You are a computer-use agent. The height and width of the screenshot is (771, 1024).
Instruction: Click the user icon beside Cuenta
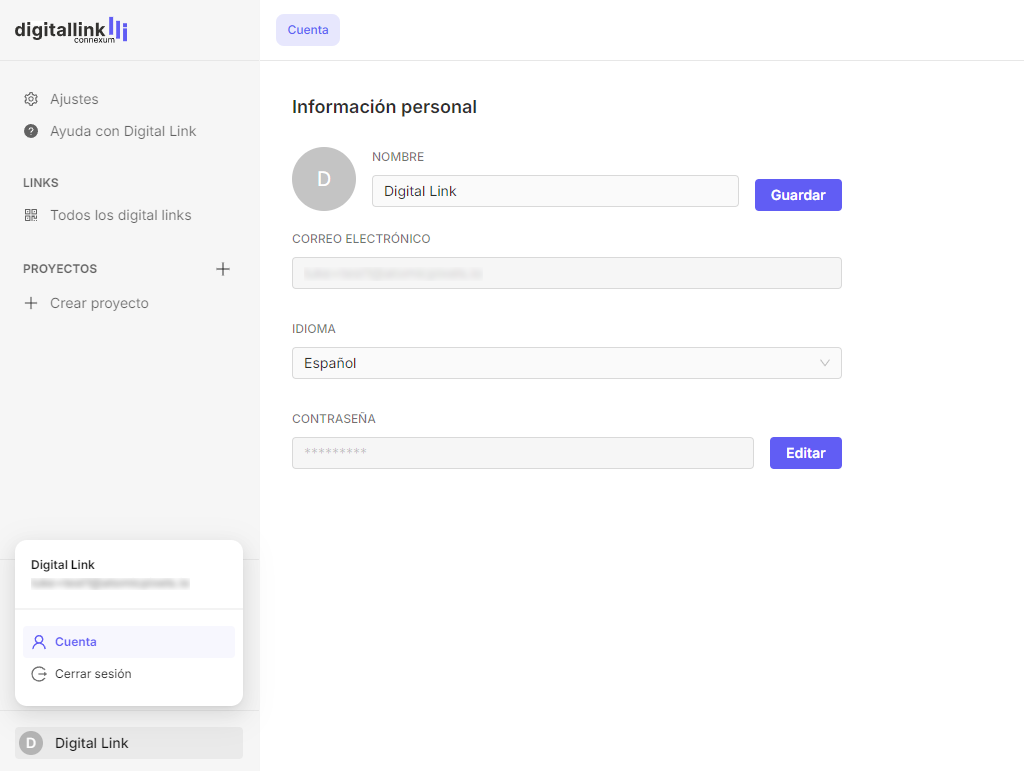pos(39,642)
